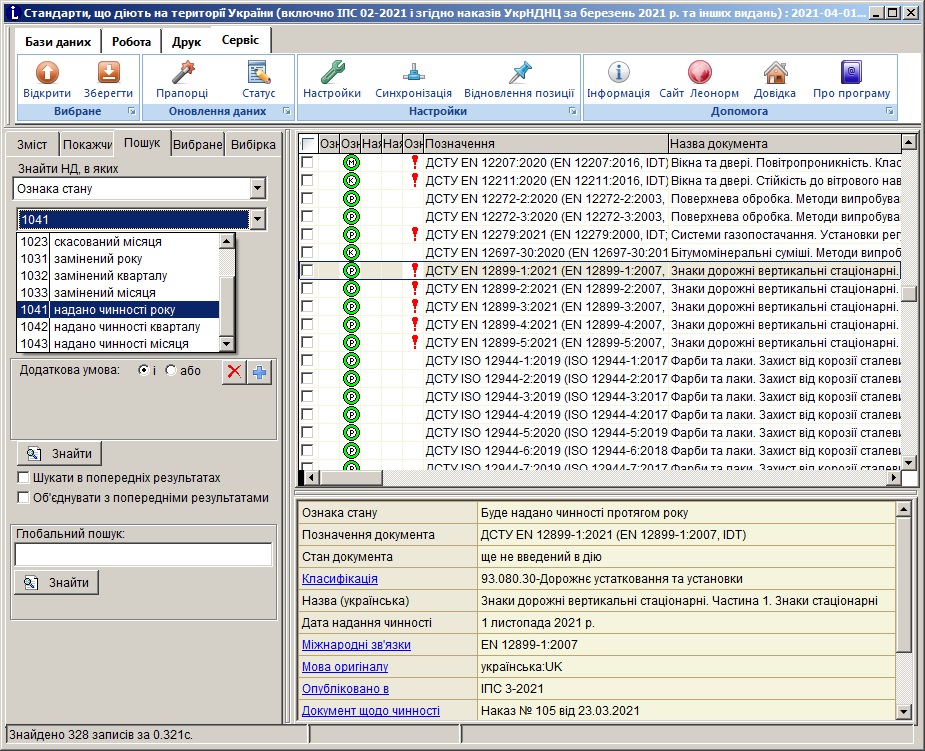This screenshot has height=751, width=925.
Task: Click green status icon of ДСТУ ISO 12944-5:2020
Action: [351, 432]
